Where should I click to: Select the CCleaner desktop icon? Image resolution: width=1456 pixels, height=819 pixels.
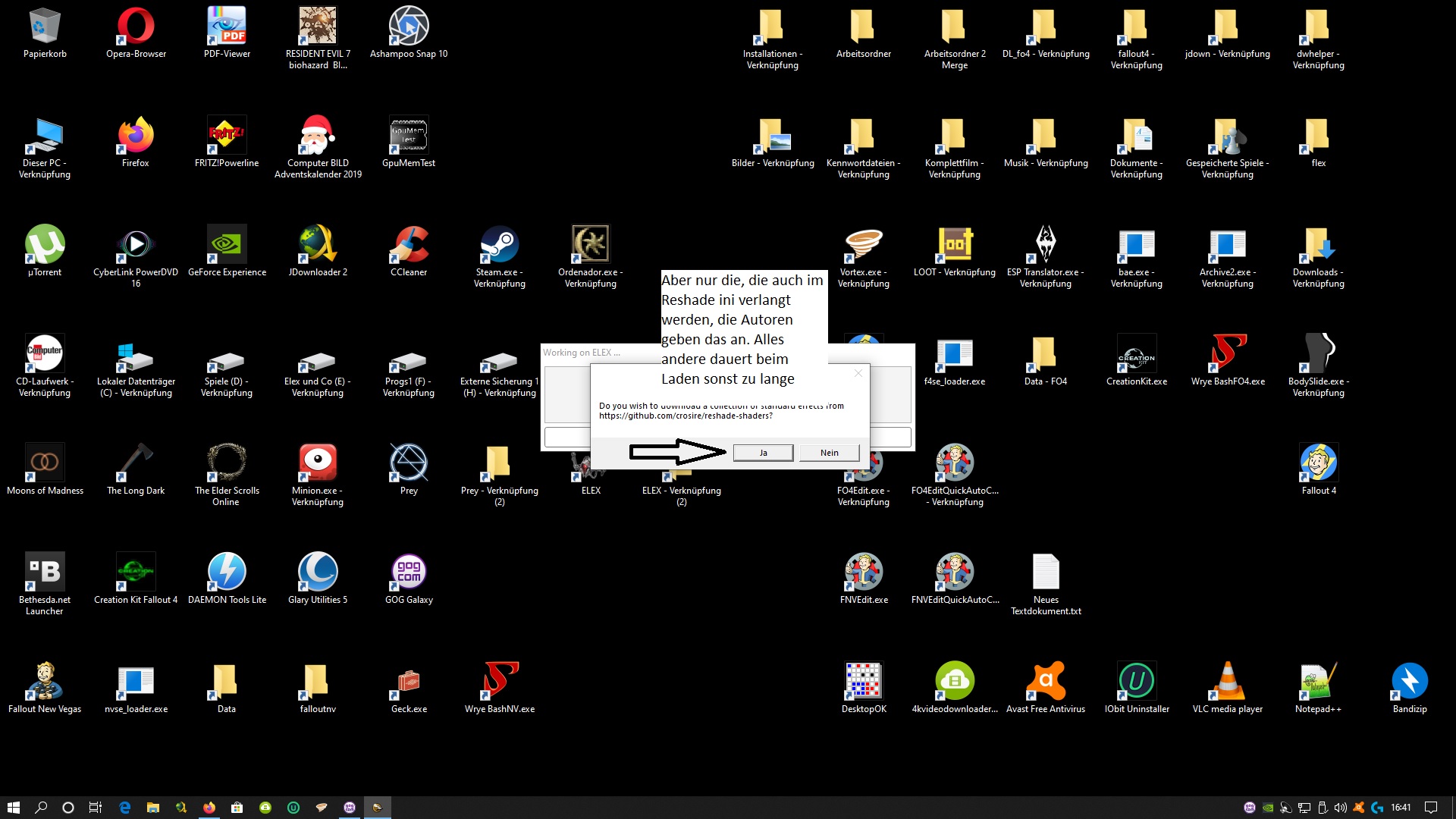coord(409,245)
